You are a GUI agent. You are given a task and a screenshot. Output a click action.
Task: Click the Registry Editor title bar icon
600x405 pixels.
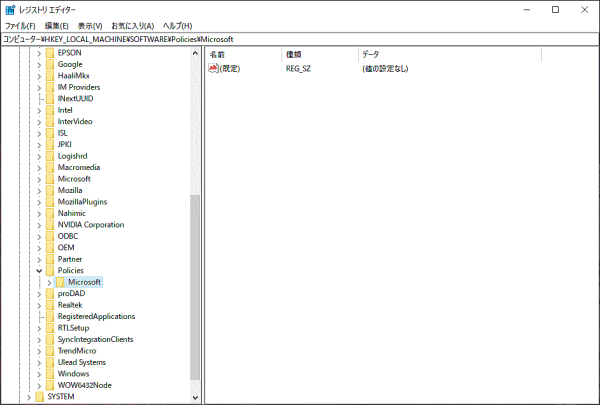click(x=10, y=10)
